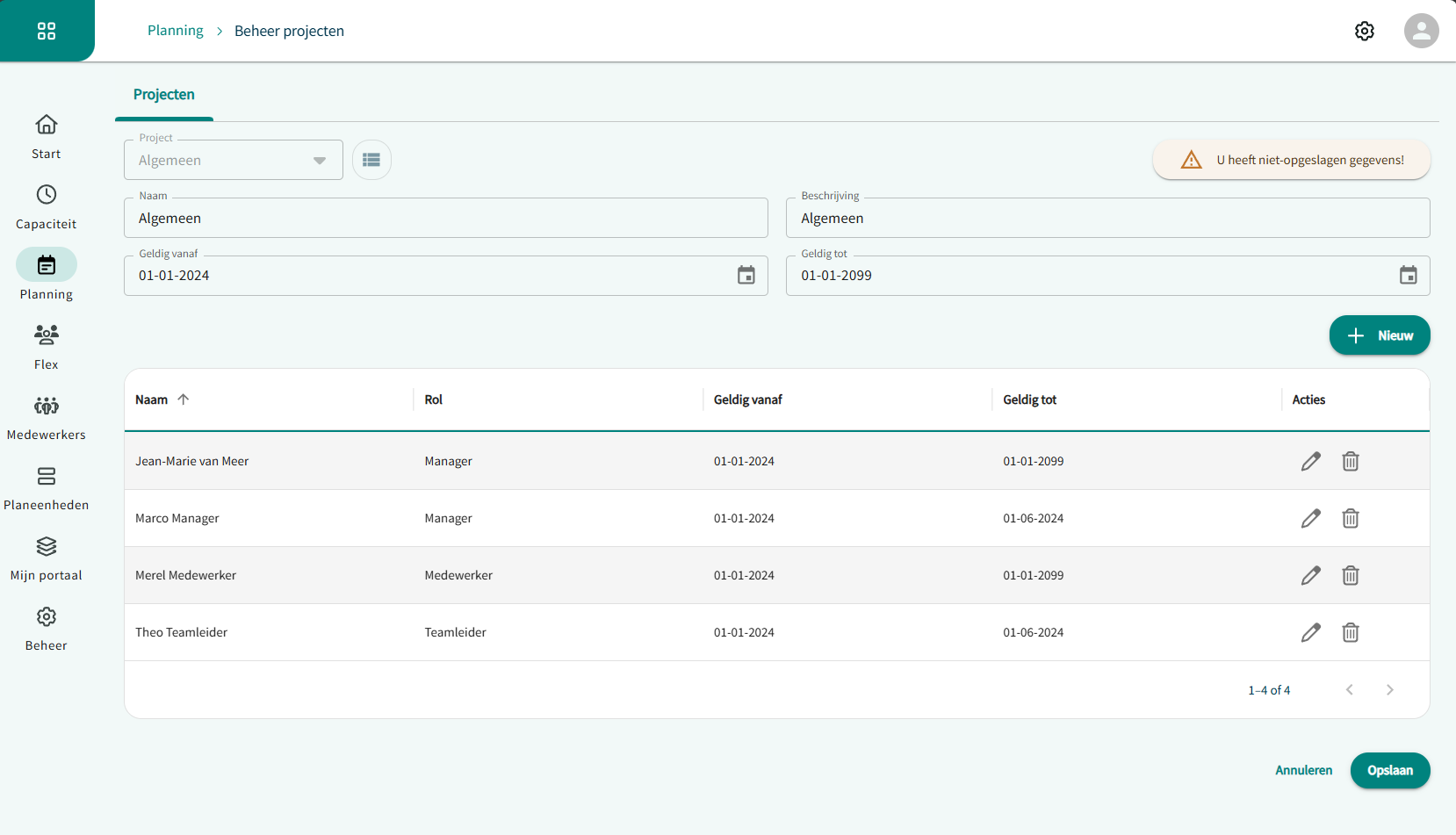1456x835 pixels.
Task: Delete the Marco Manager row
Action: pos(1350,518)
